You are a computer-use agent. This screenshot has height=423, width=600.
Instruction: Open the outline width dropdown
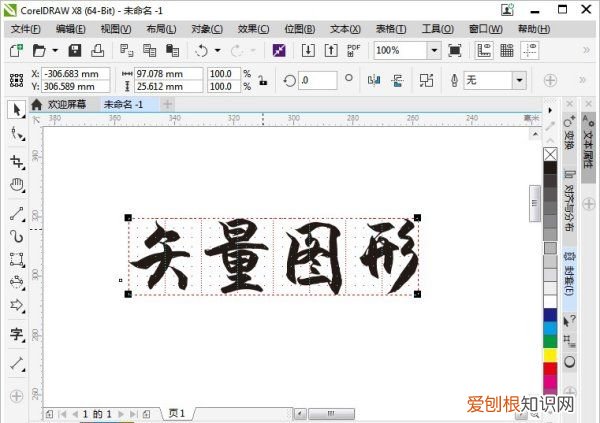519,80
